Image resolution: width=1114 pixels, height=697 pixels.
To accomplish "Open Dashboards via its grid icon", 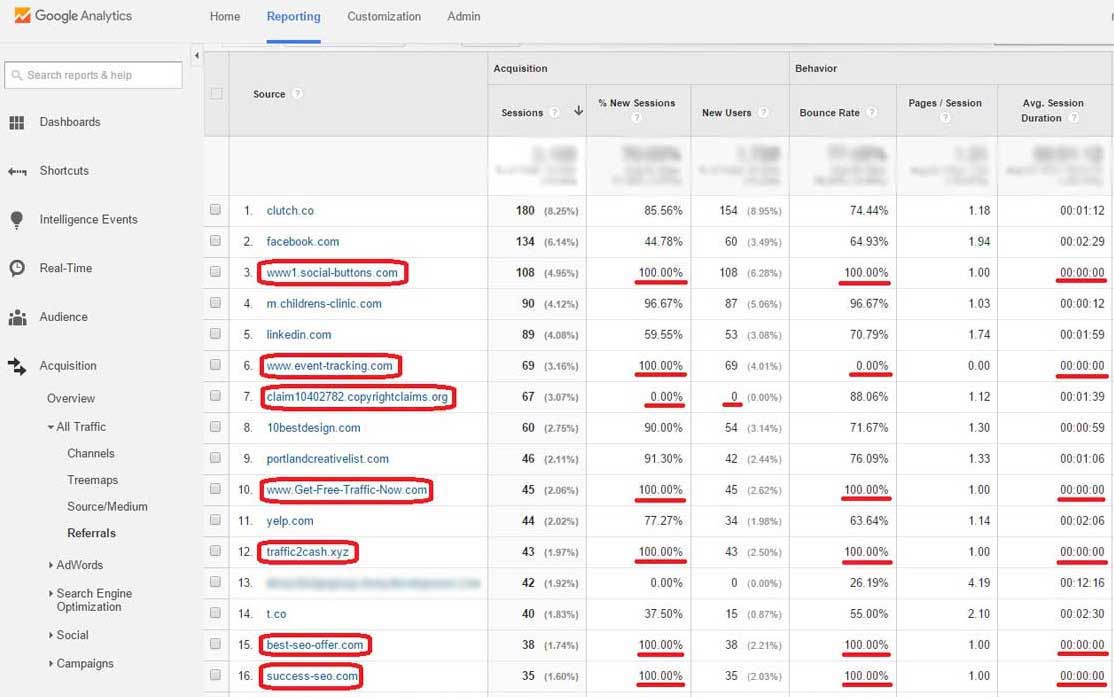I will [x=17, y=123].
